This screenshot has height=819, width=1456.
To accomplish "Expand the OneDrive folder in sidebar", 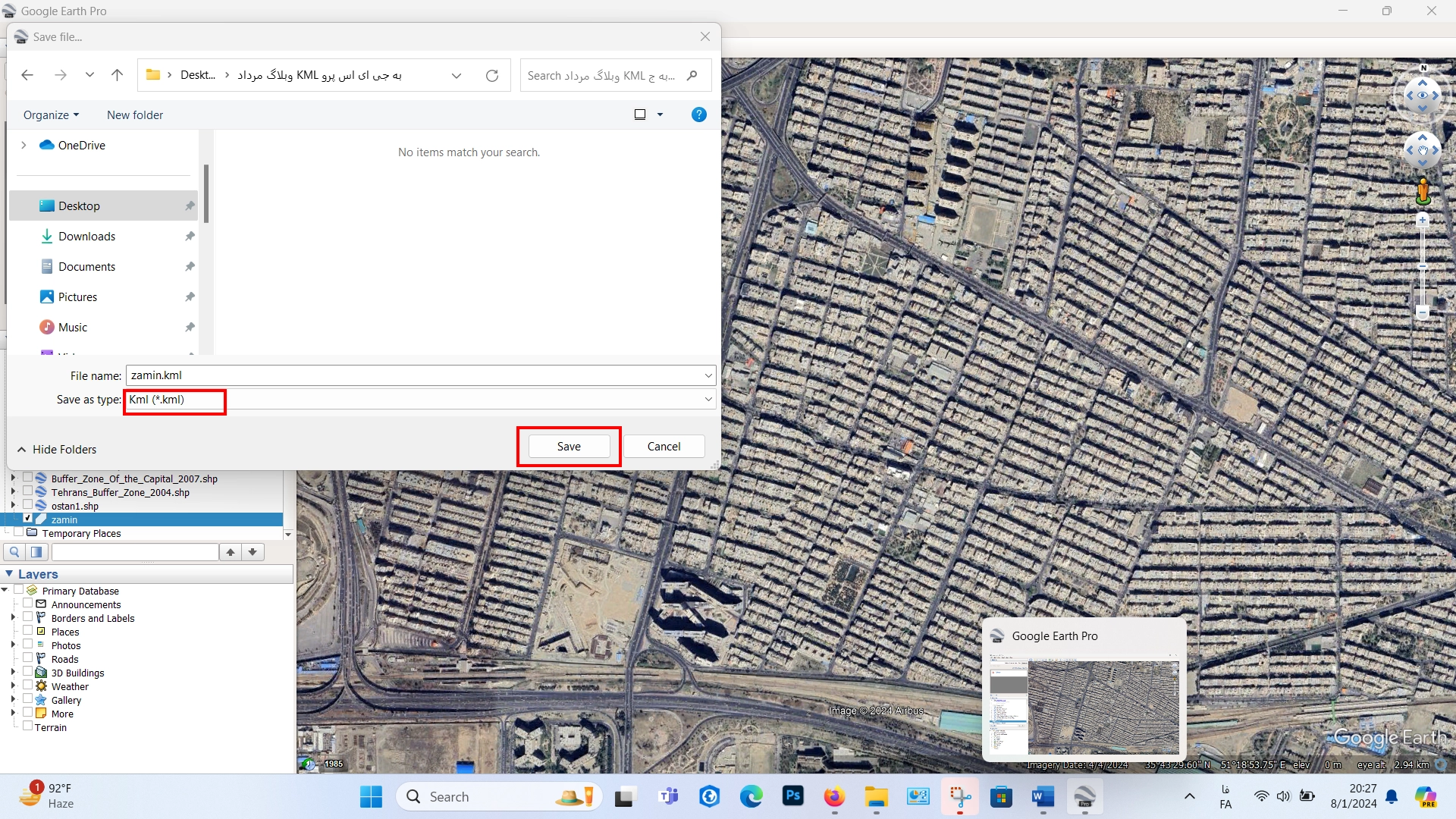I will tap(22, 144).
